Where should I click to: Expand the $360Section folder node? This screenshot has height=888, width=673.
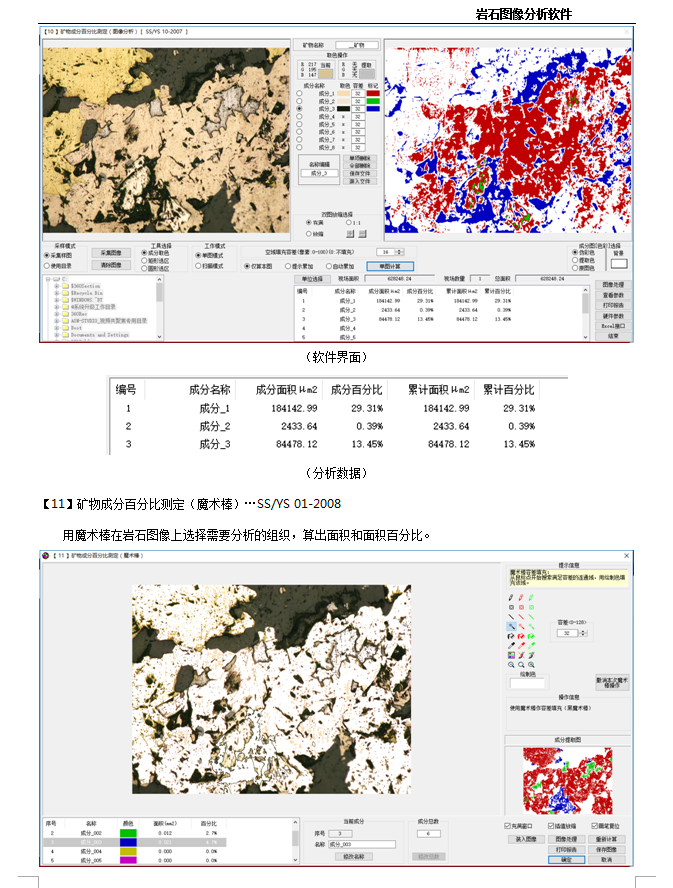coord(57,286)
